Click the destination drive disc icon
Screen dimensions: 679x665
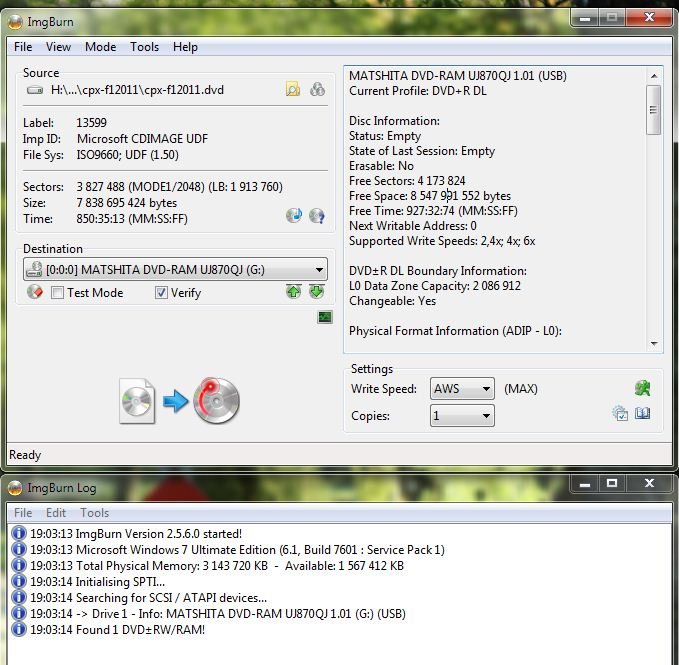tap(34, 269)
